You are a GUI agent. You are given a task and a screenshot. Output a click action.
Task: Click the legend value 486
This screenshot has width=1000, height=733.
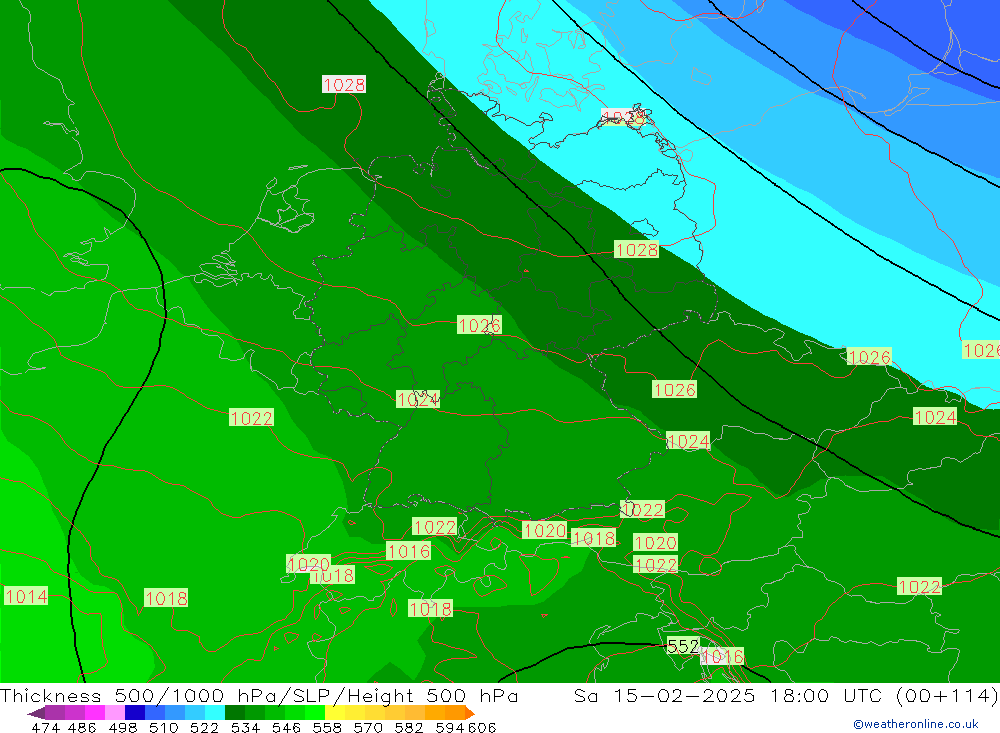point(82,727)
